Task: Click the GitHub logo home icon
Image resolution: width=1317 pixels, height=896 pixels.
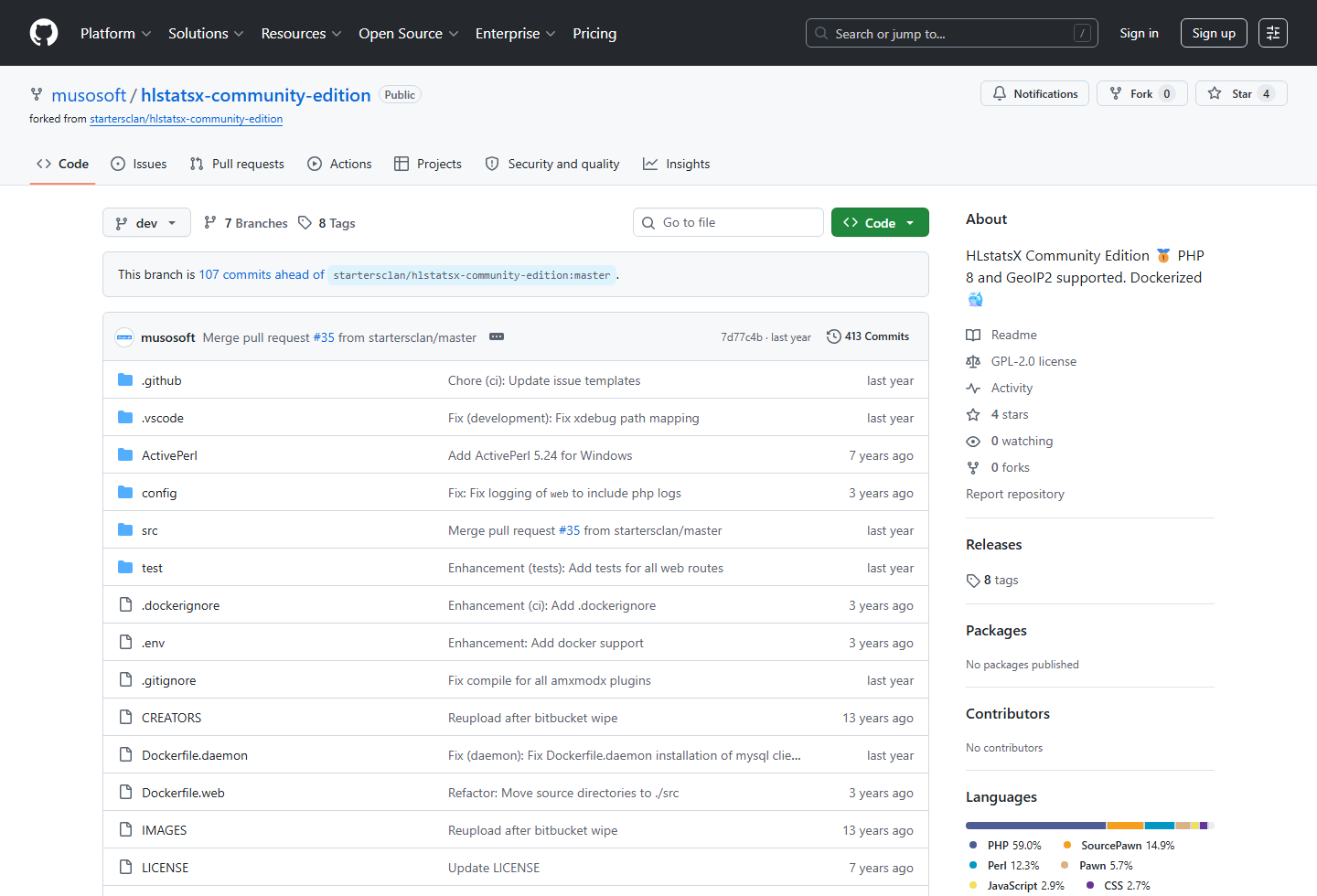Action: [x=44, y=33]
